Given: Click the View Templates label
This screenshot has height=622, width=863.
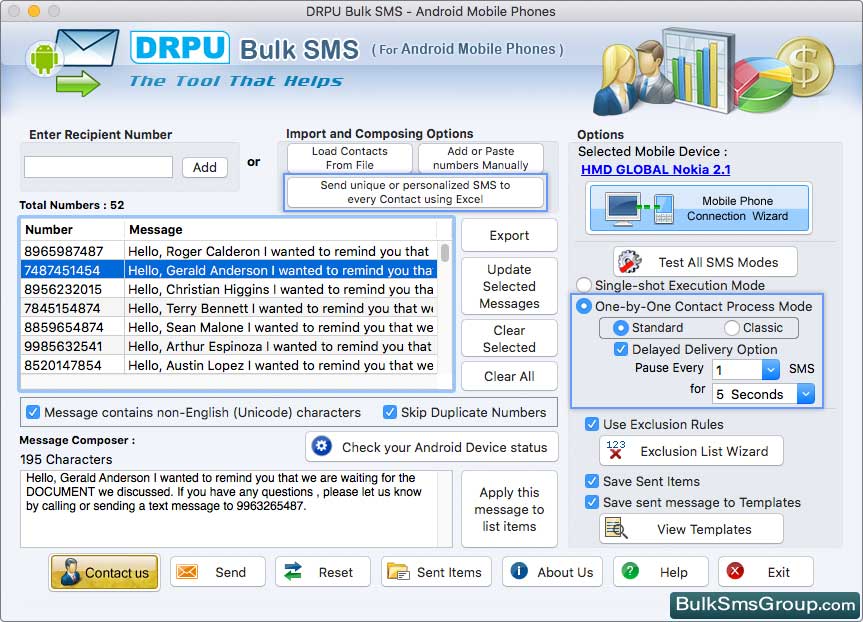Looking at the screenshot, I should pos(704,530).
